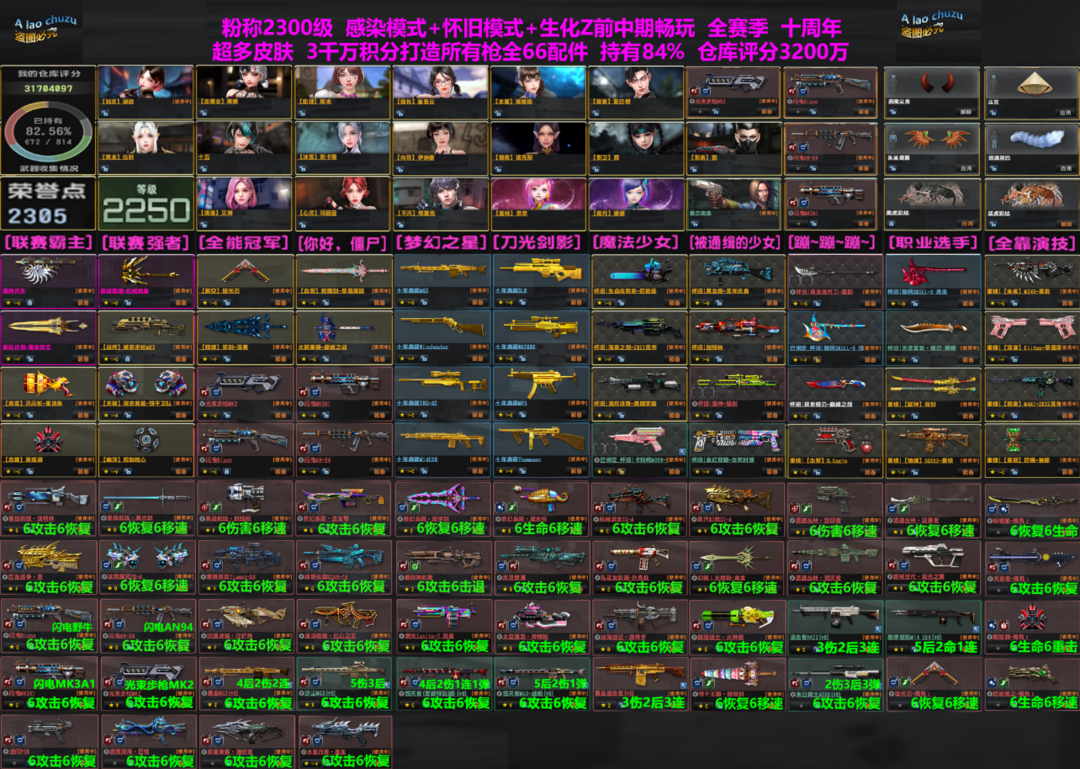
Task: Select the gold 十年典藏 Winchester shotgun
Action: (x=442, y=338)
